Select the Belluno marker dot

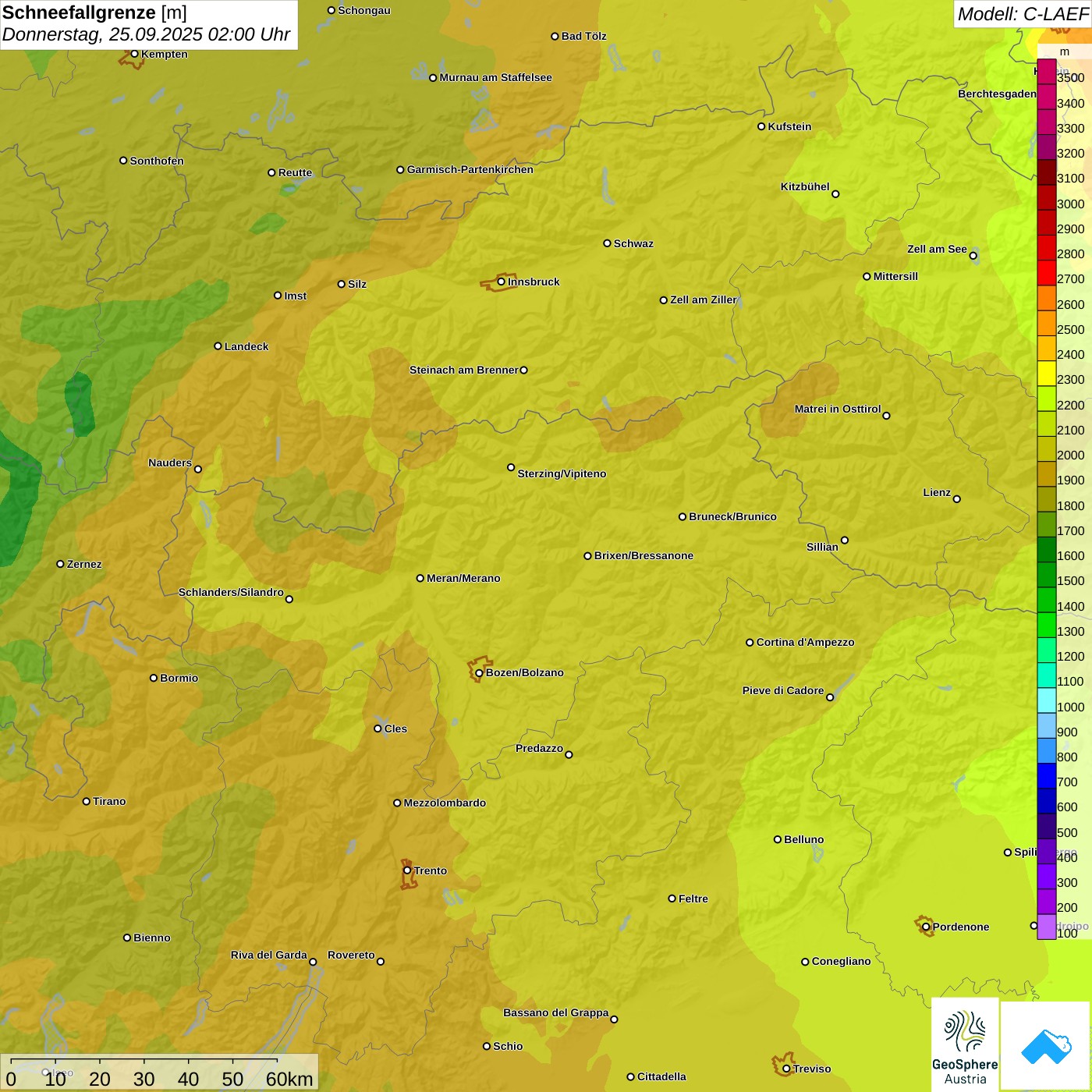click(778, 839)
